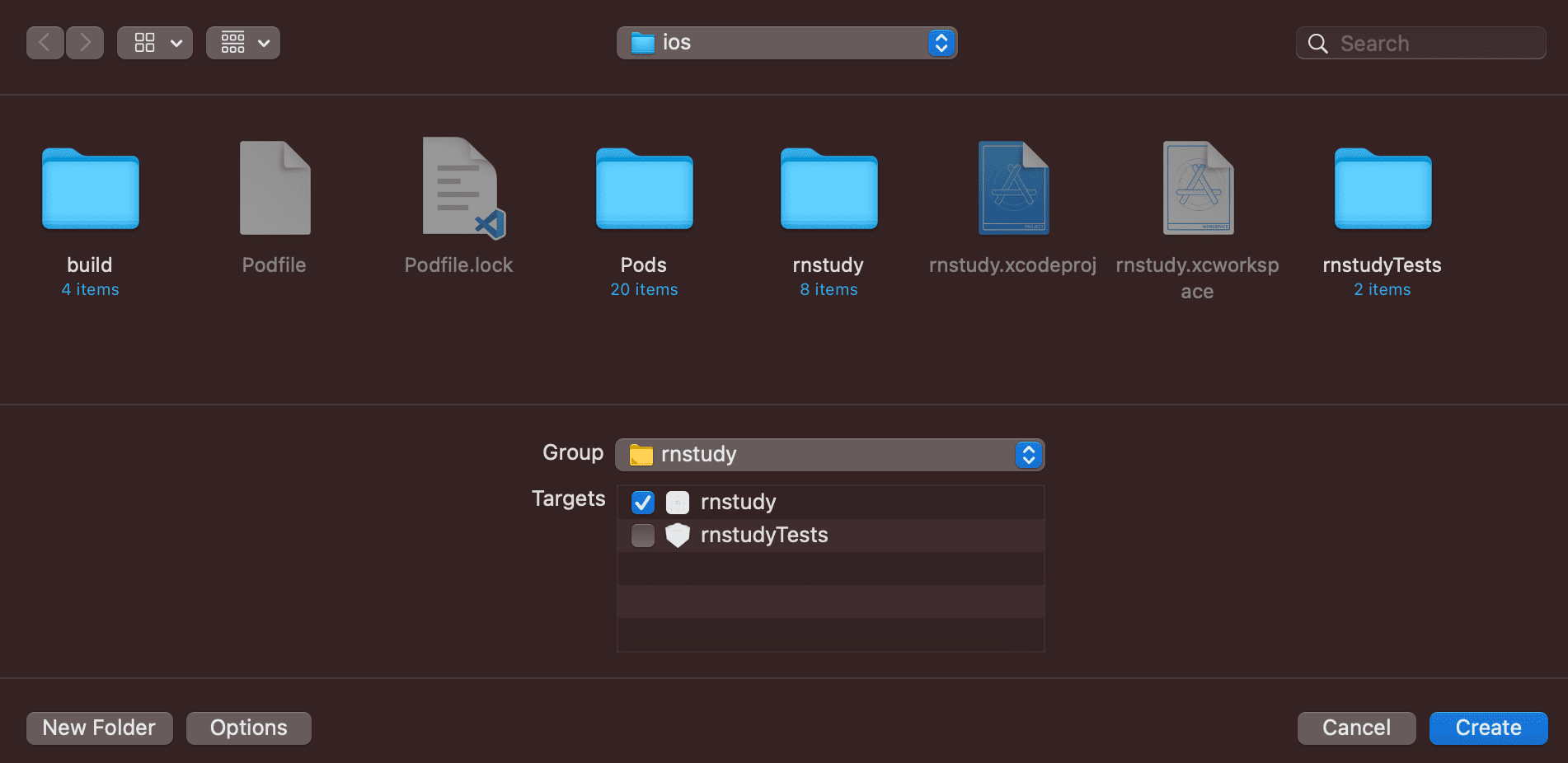Open the icon view mode dropdown
The image size is (1568, 763).
pyautogui.click(x=155, y=43)
